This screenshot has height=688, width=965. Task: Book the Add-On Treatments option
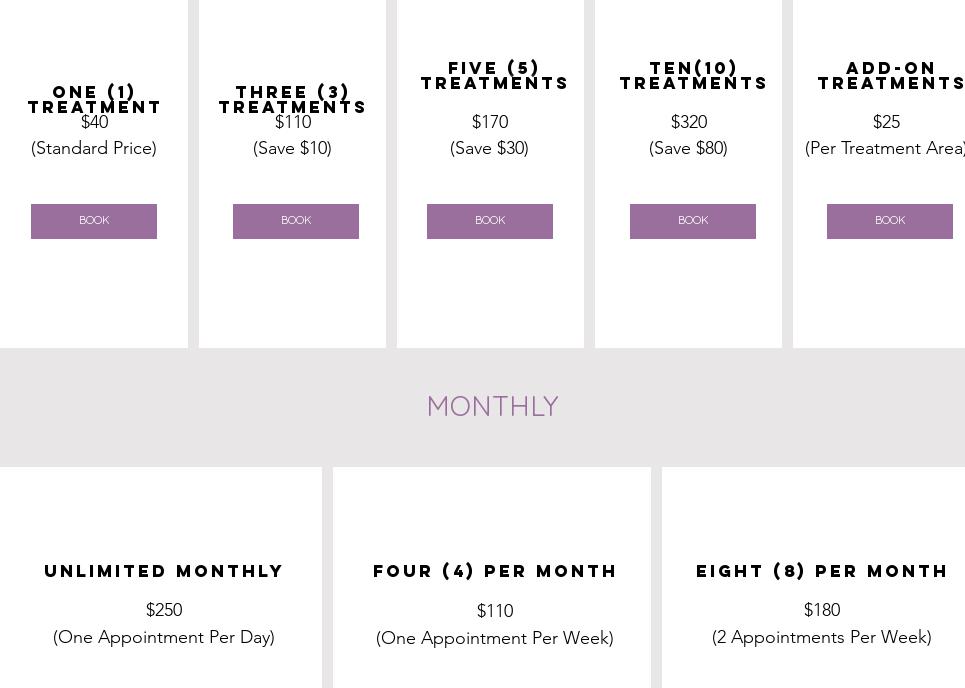[x=890, y=221]
